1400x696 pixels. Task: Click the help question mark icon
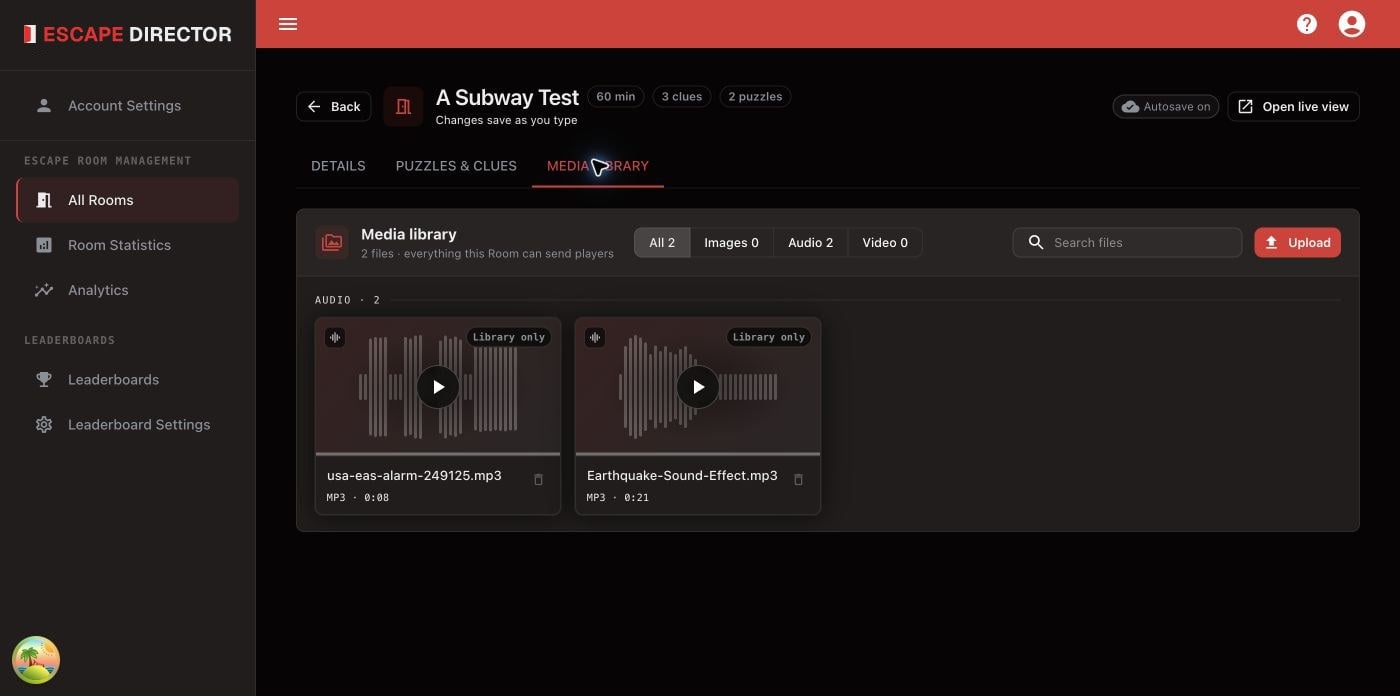coord(1307,24)
